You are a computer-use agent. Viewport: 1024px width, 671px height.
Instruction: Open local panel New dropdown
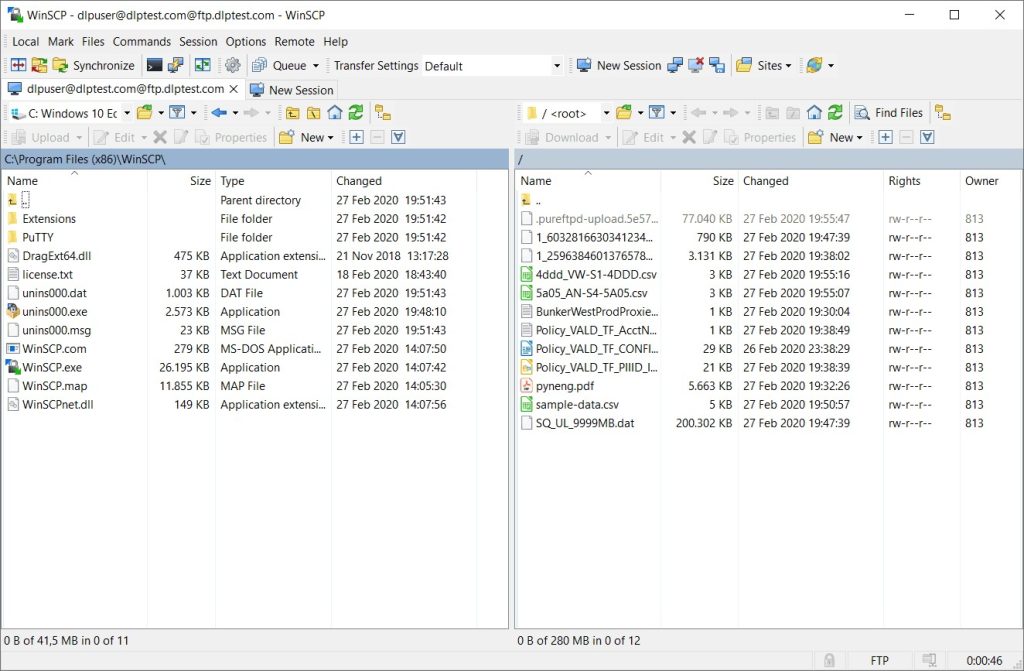pos(306,137)
